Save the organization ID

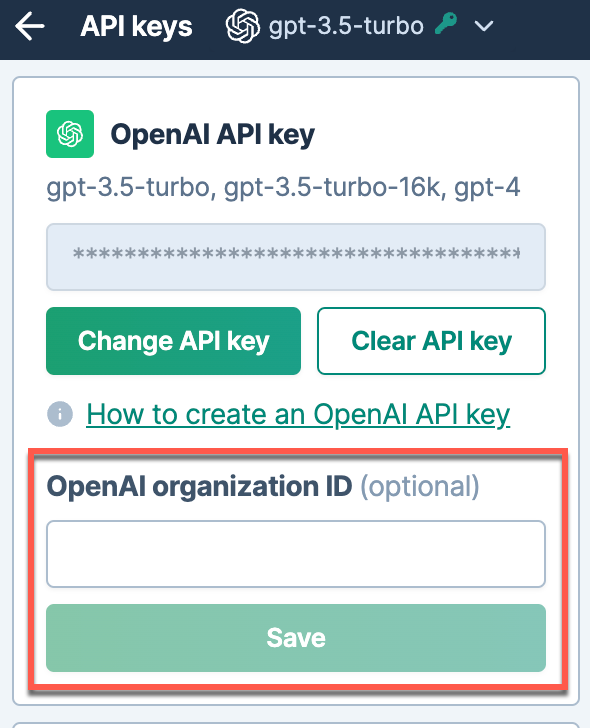click(x=296, y=638)
